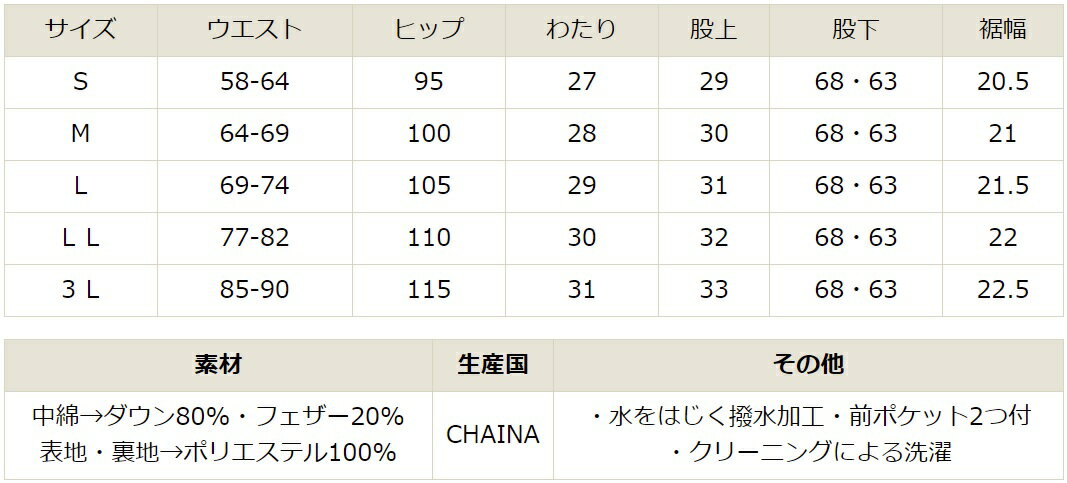Screen dimensions: 1067x483
Task: Click the その他 header cell
Action: pos(808,365)
